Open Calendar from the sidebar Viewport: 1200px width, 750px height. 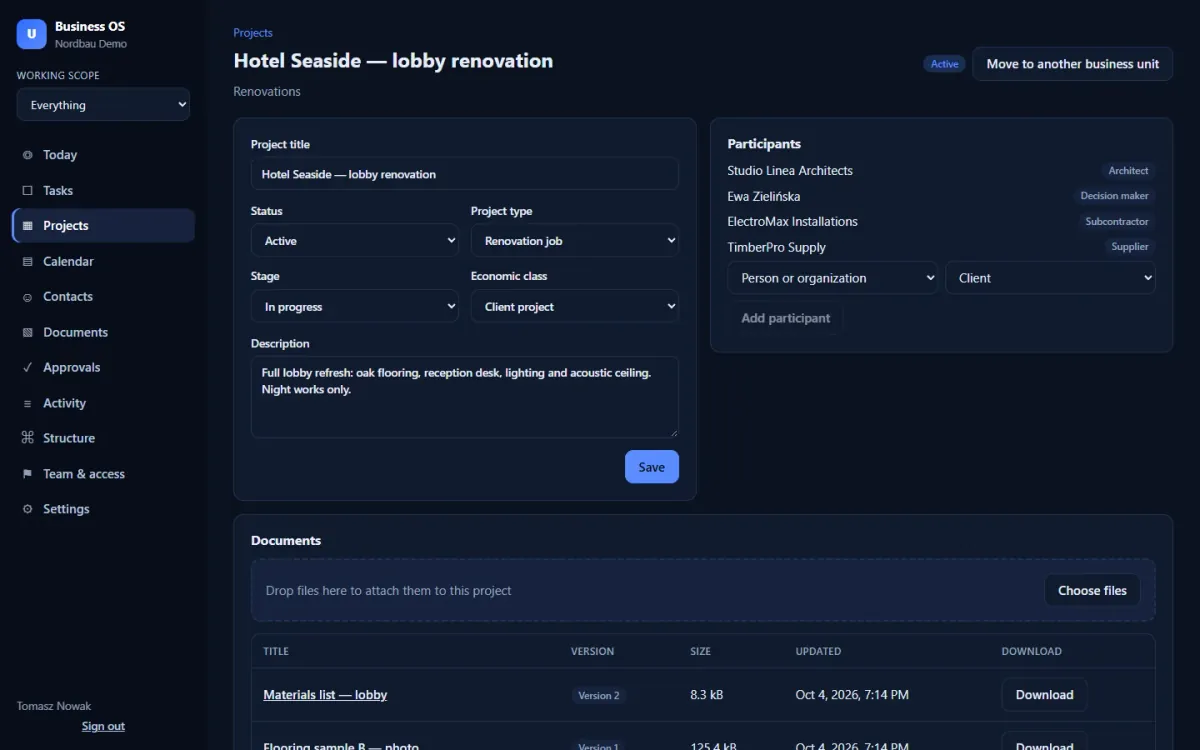pos(103,261)
